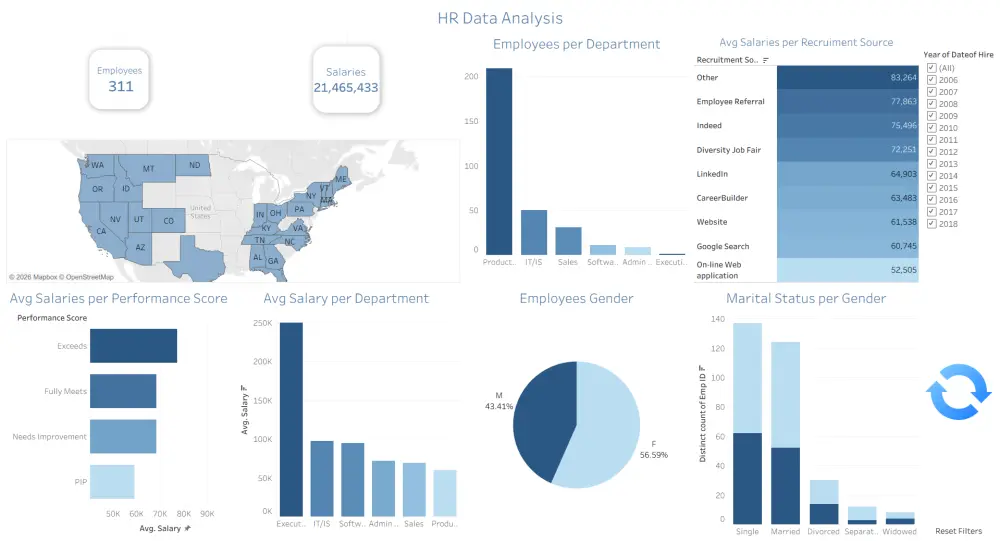
Task: Click the IT/IS bar in Employees per Department
Action: click(x=534, y=233)
